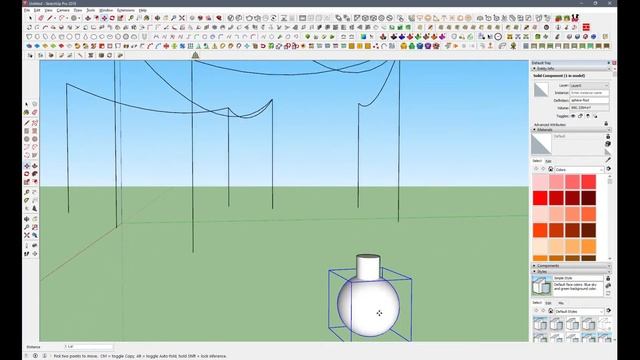
Task: Click Zoom Extents in the left palette
Action: click(x=27, y=235)
